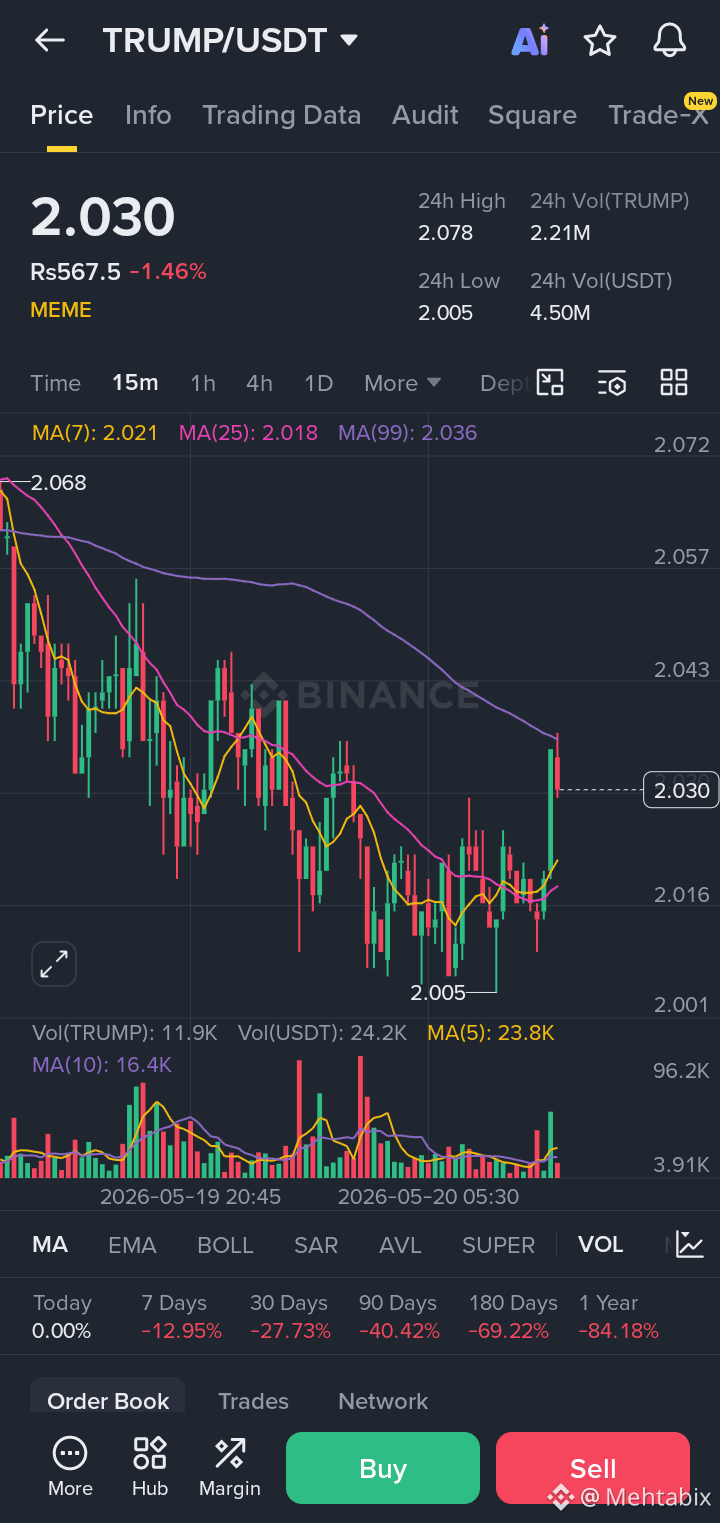Tap the MEME category tag
Image resolution: width=720 pixels, height=1523 pixels.
(x=61, y=310)
